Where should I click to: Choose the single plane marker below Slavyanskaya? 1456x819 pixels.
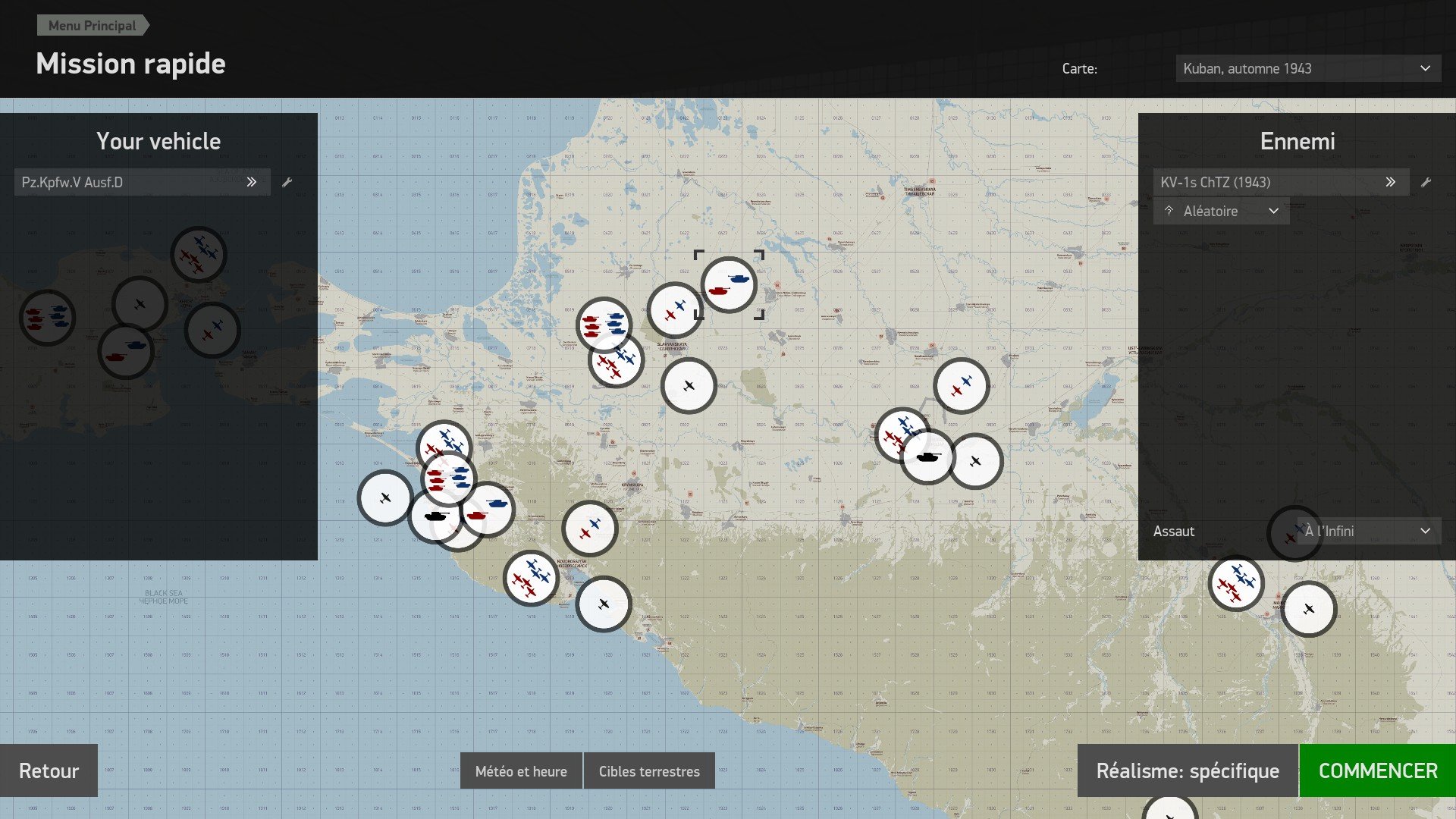pos(689,386)
